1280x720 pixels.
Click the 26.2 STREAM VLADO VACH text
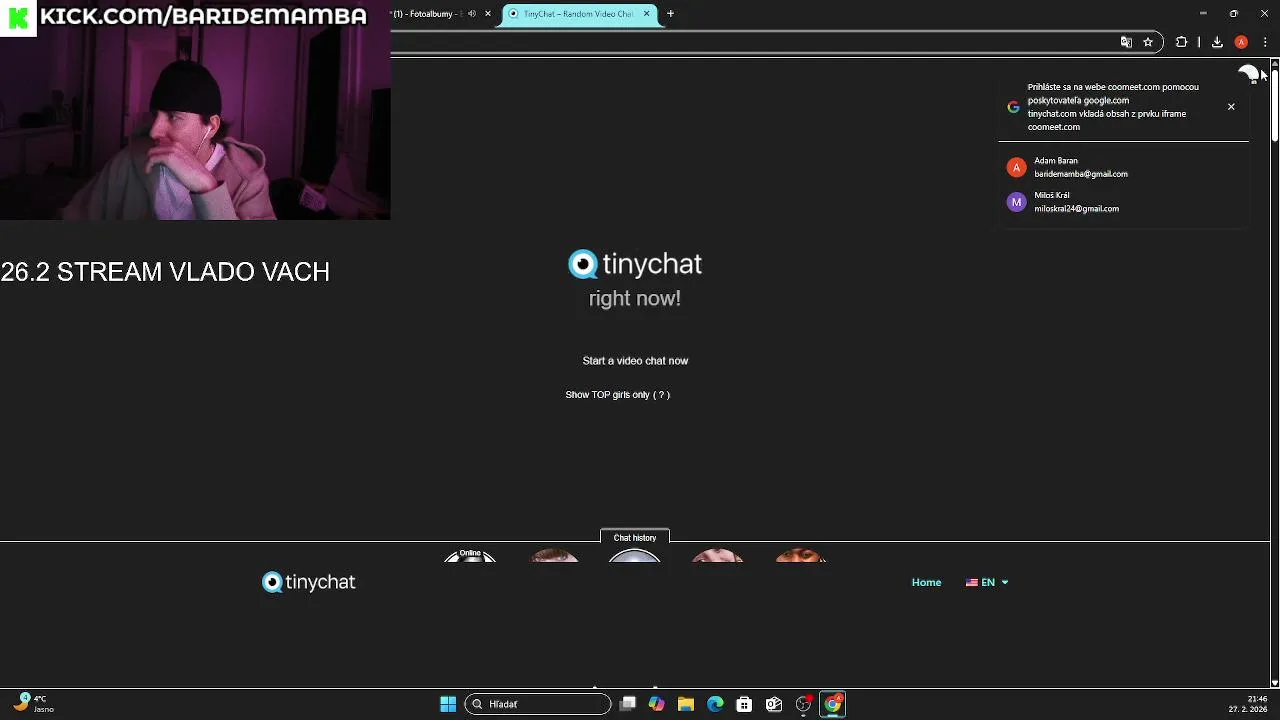click(x=165, y=272)
